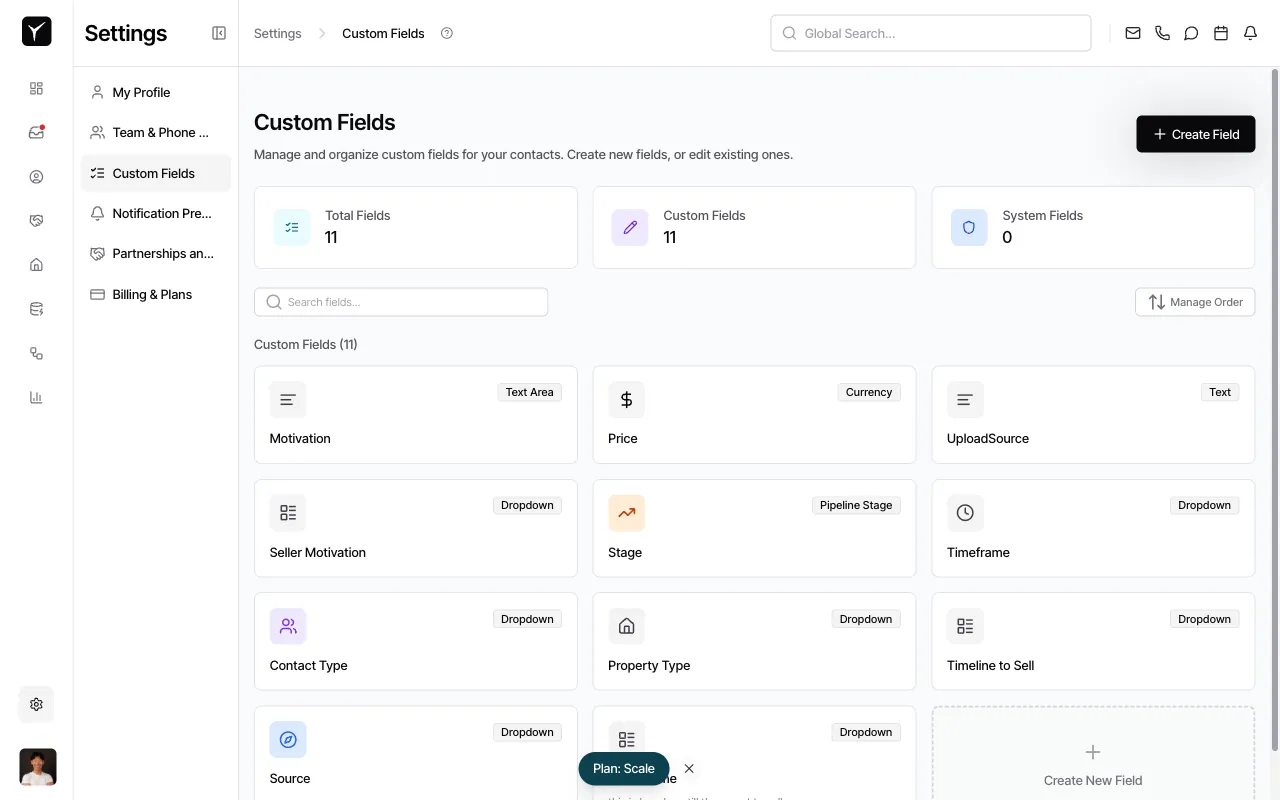Screen dimensions: 1280x800
Task: Open the Seller Motivation dropdown field card
Action: click(415, 528)
